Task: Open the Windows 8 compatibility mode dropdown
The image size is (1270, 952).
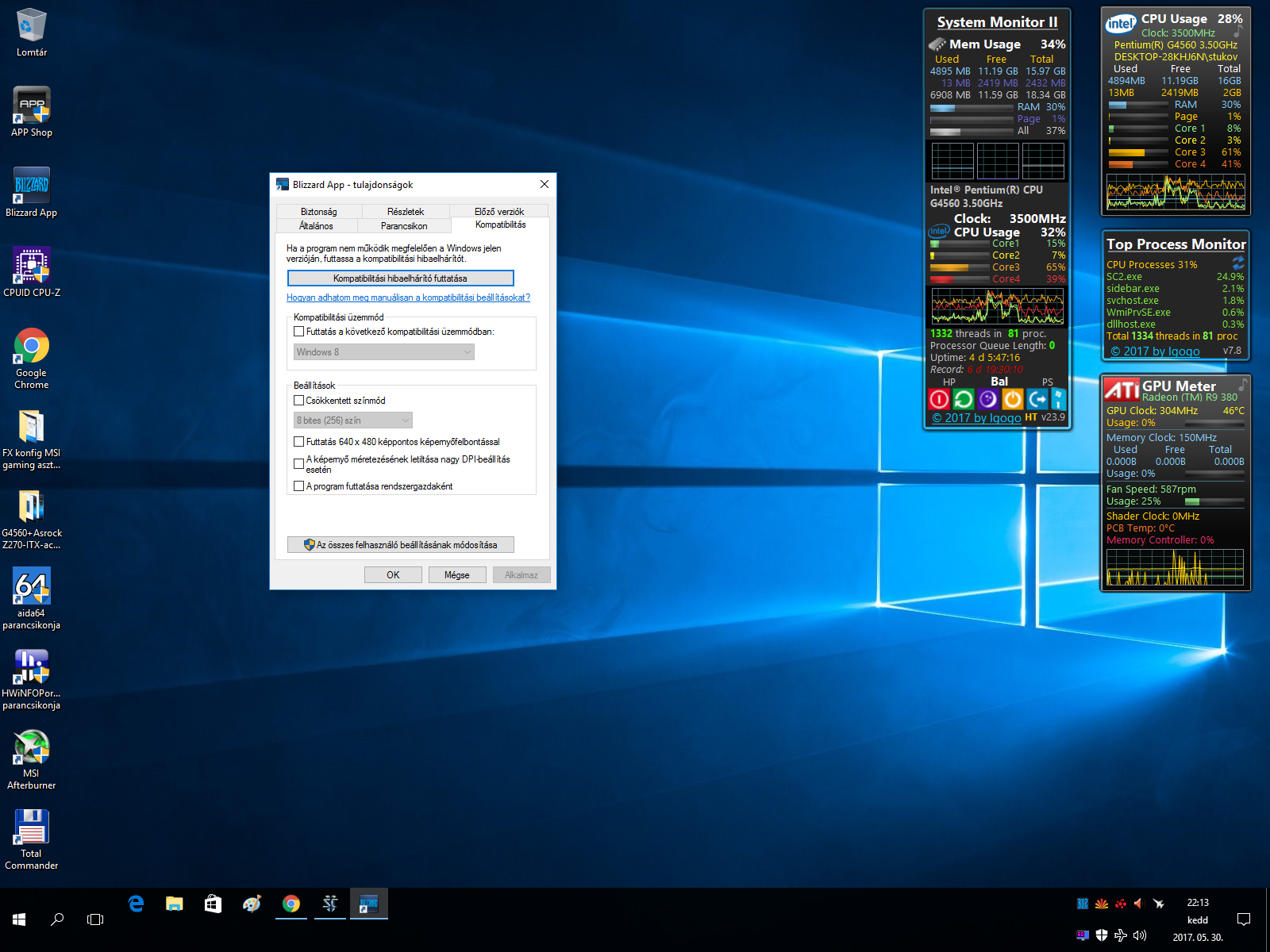Action: (384, 352)
